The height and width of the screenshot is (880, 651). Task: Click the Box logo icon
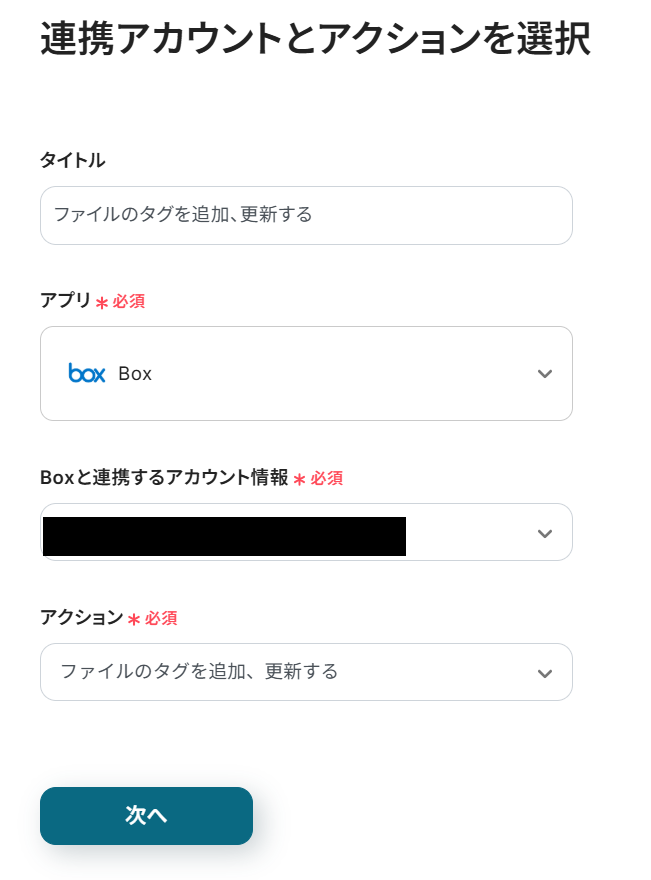pyautogui.click(x=87, y=373)
